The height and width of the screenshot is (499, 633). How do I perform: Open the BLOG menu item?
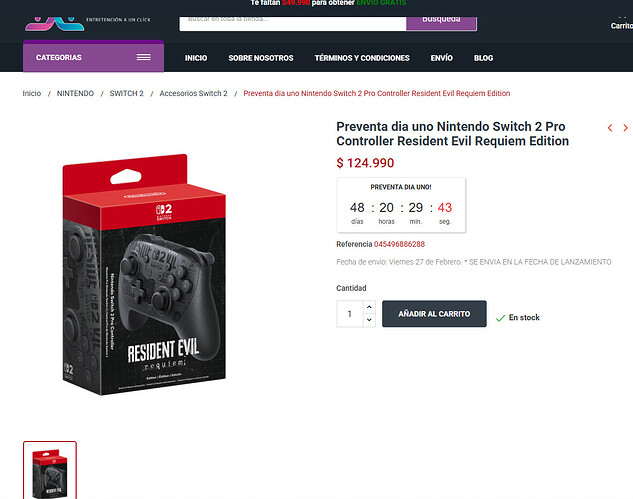tap(484, 58)
